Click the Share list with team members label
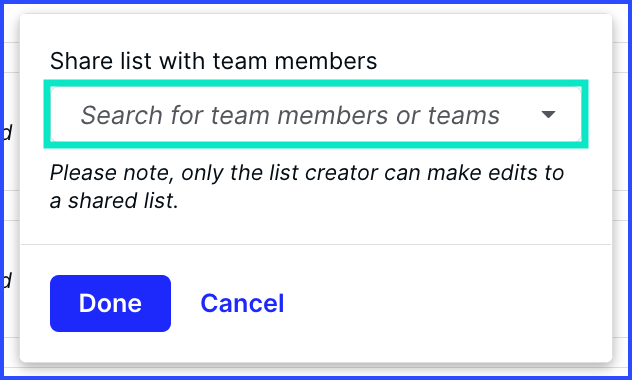 213,61
